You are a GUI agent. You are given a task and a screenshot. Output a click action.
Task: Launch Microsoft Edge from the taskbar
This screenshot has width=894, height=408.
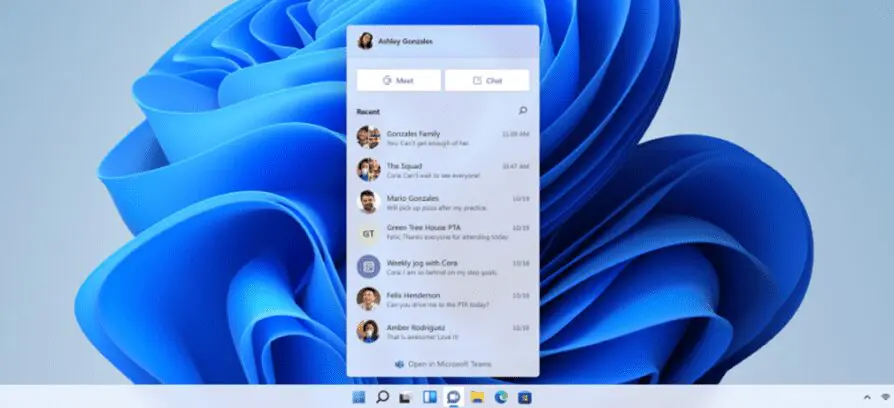pos(501,397)
